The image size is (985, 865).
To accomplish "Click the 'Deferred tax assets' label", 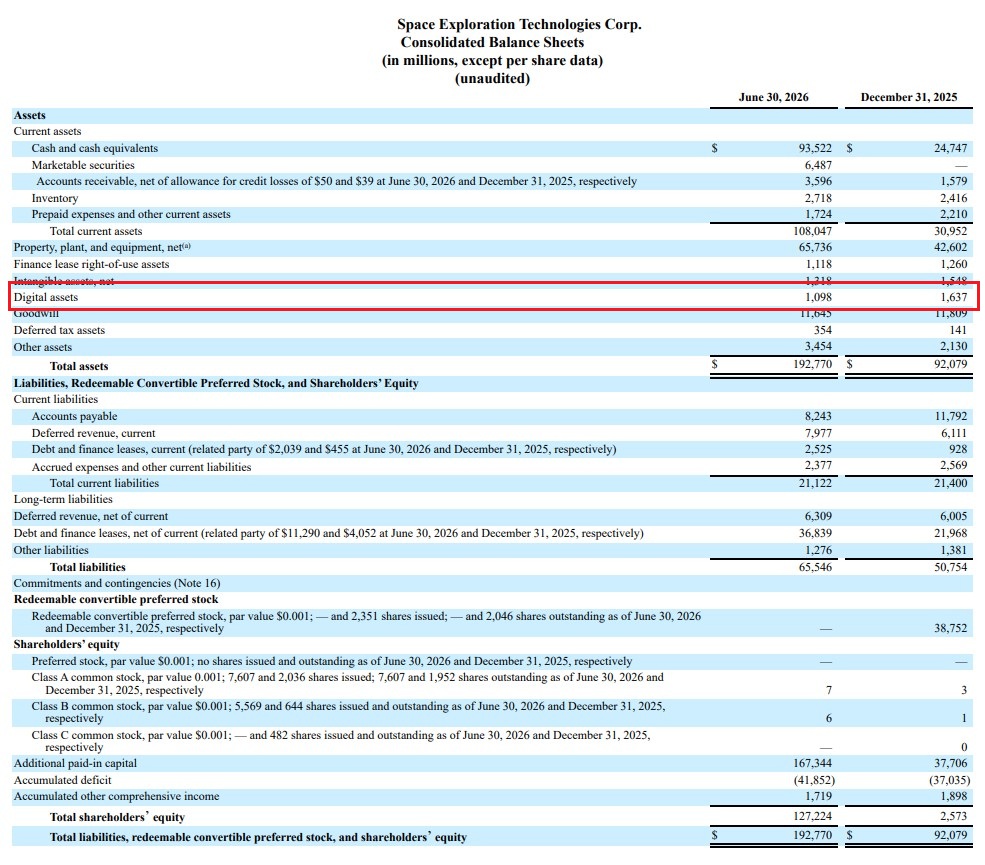I will pyautogui.click(x=59, y=330).
